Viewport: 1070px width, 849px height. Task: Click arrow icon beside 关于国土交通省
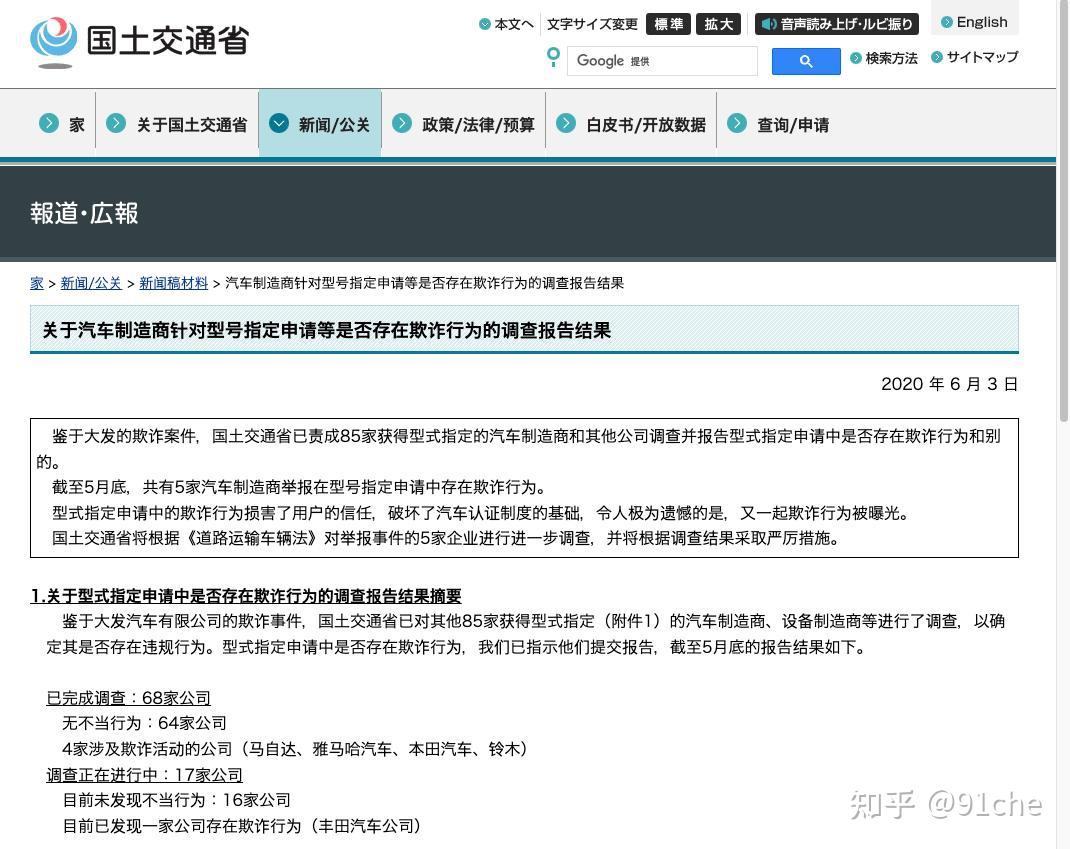(116, 123)
